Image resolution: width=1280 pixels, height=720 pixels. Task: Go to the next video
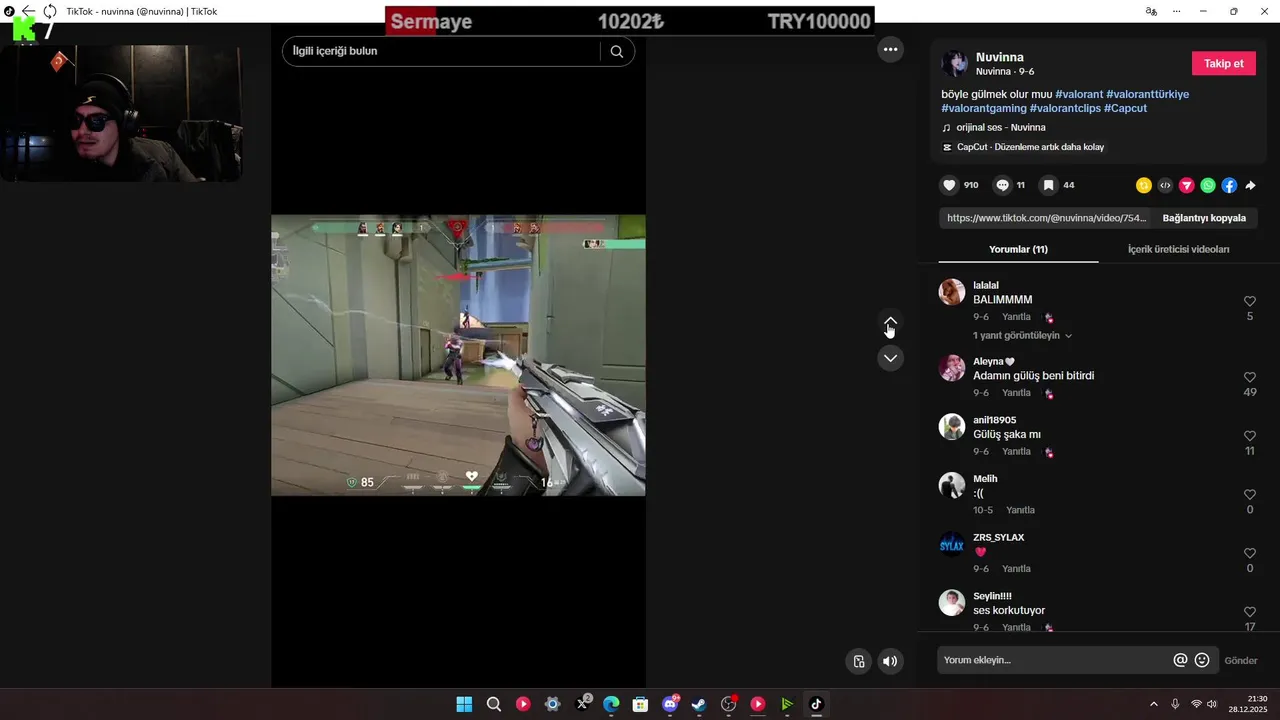click(x=890, y=358)
